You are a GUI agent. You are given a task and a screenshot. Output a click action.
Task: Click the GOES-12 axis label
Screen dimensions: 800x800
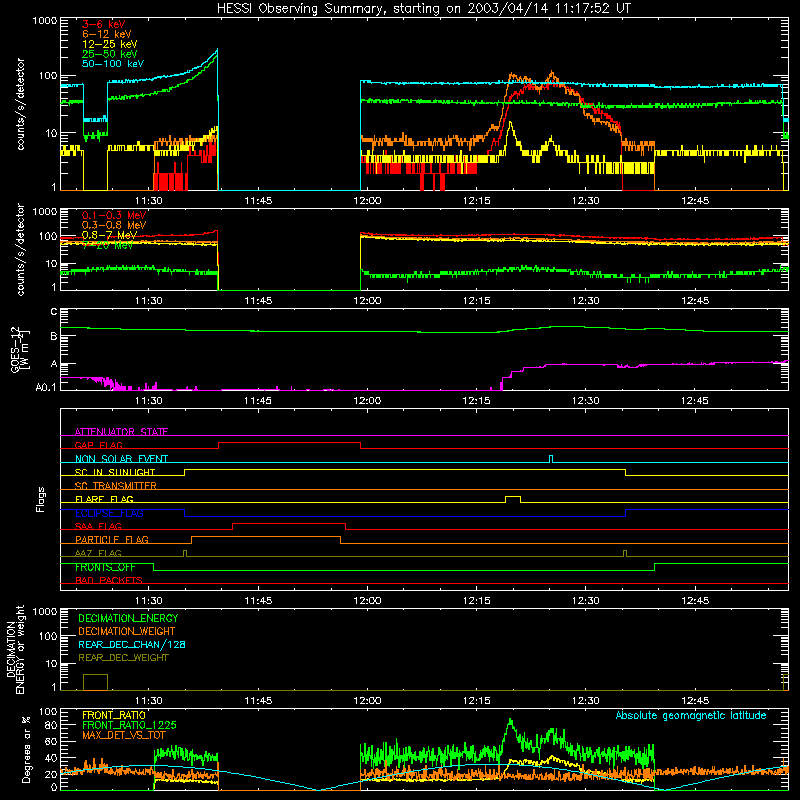click(x=20, y=349)
